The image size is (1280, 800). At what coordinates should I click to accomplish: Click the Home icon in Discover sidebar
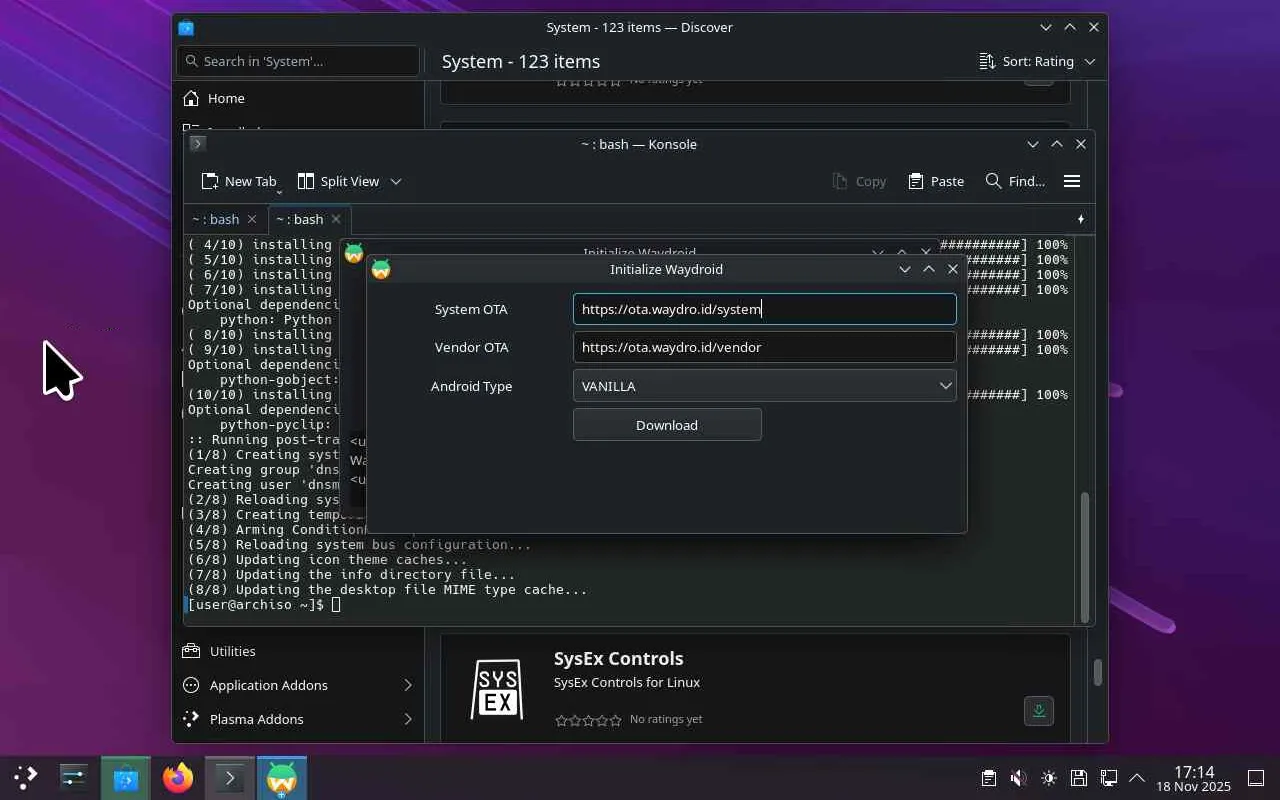point(191,98)
